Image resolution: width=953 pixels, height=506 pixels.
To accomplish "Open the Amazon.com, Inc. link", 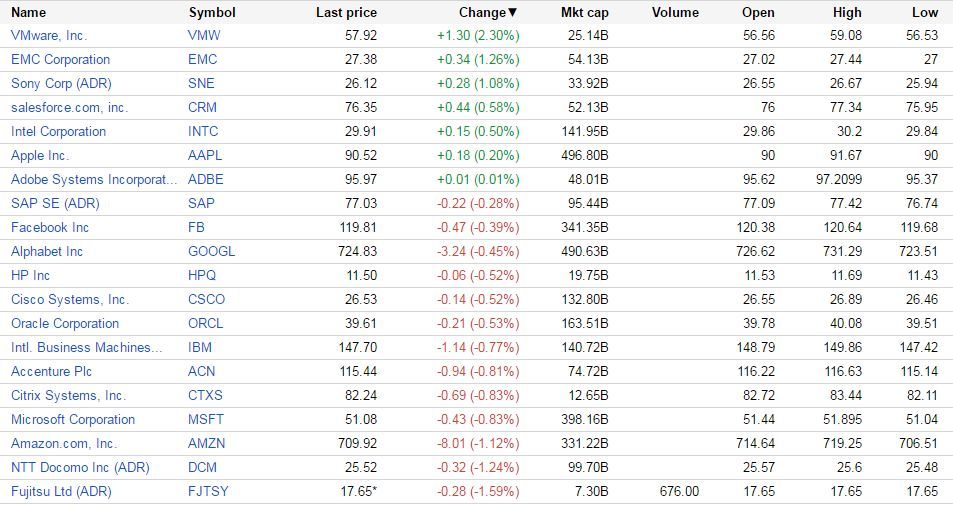I will pos(64,443).
